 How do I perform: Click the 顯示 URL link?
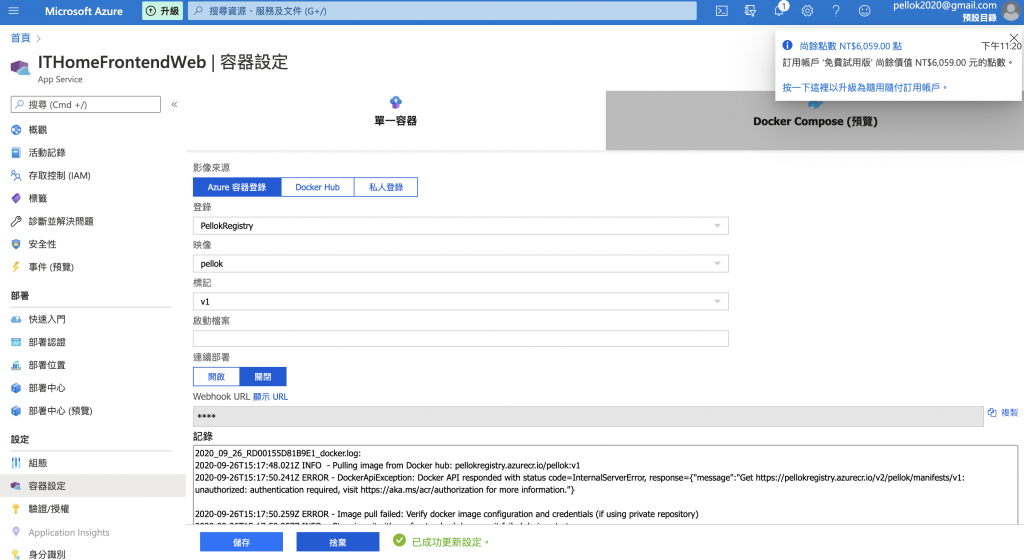[x=270, y=397]
